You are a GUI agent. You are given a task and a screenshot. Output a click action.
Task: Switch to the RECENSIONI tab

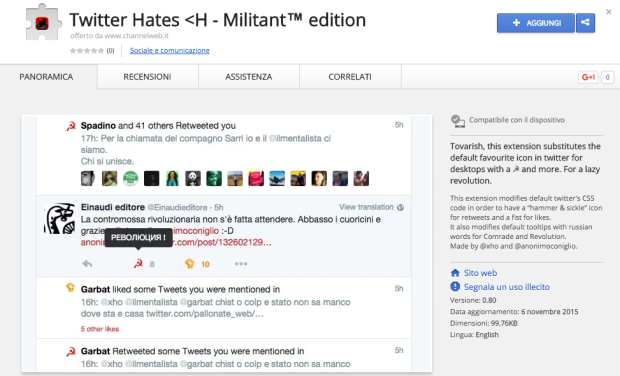point(147,77)
